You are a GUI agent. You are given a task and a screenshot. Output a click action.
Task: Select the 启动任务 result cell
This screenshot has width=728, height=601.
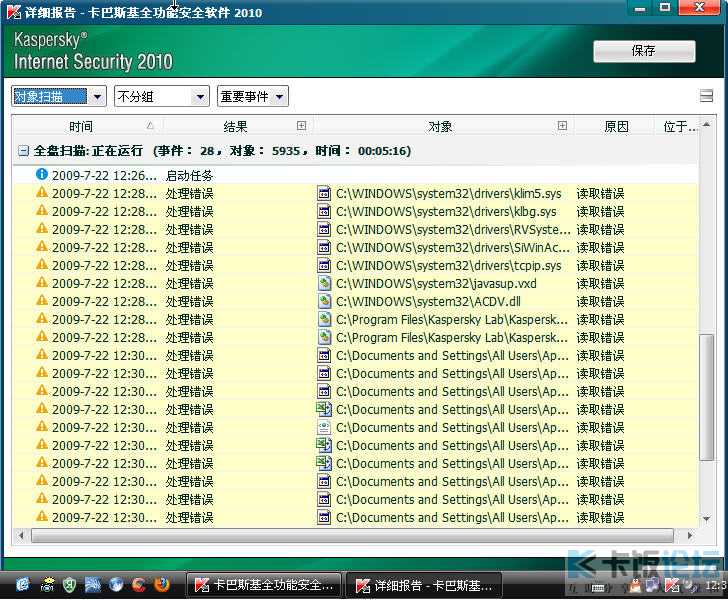click(189, 176)
